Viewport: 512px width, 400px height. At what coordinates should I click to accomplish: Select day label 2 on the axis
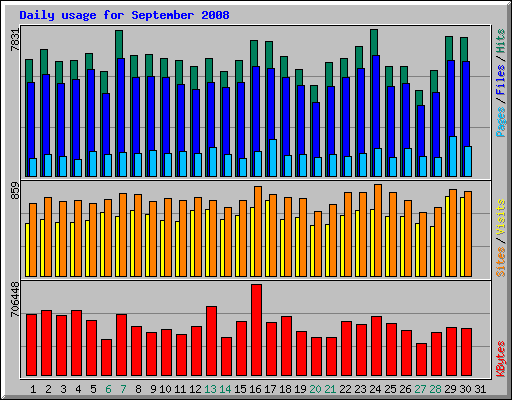[x=48, y=389]
